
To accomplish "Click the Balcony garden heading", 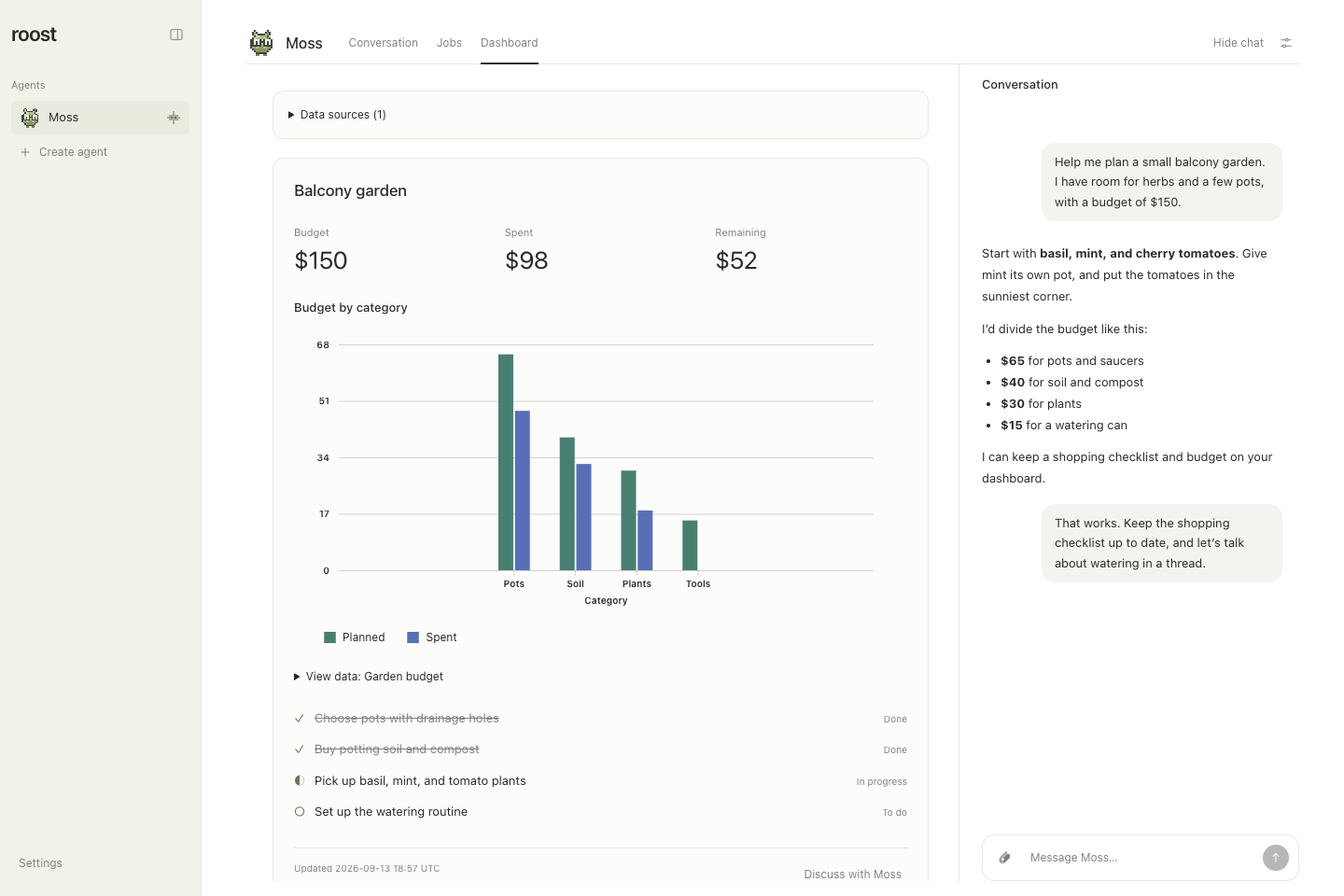I will point(350,190).
